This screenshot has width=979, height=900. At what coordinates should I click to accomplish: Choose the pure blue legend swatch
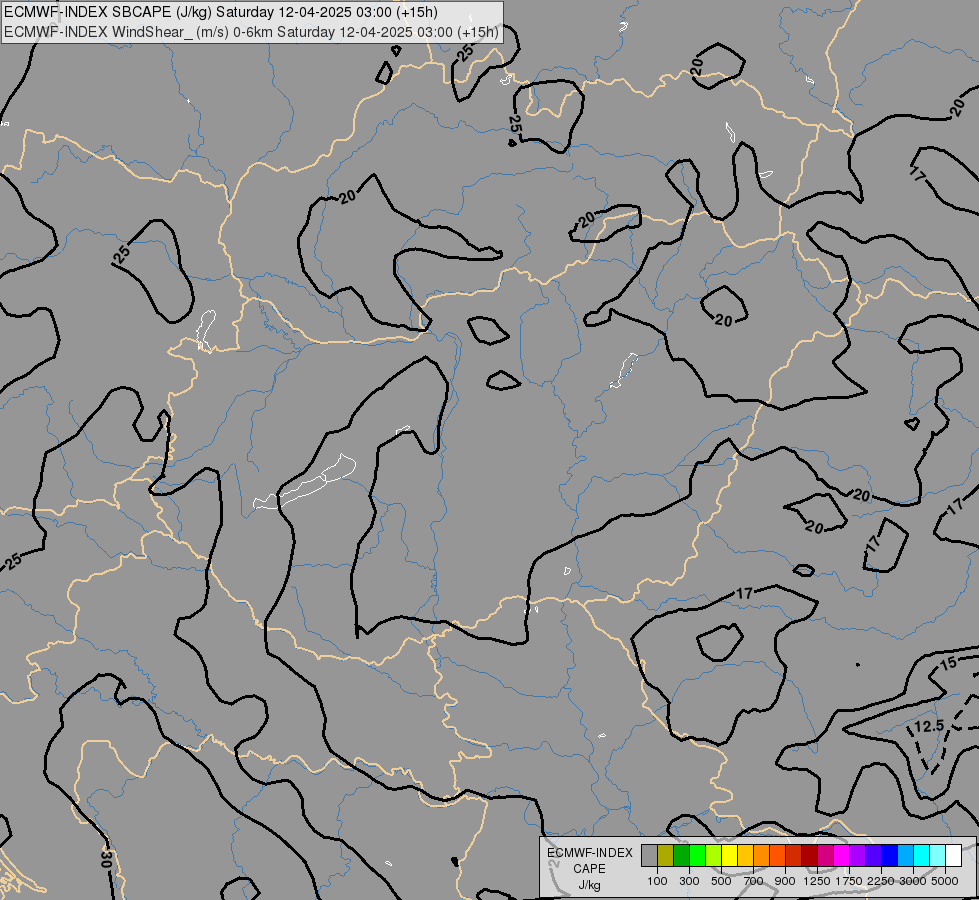tap(890, 855)
